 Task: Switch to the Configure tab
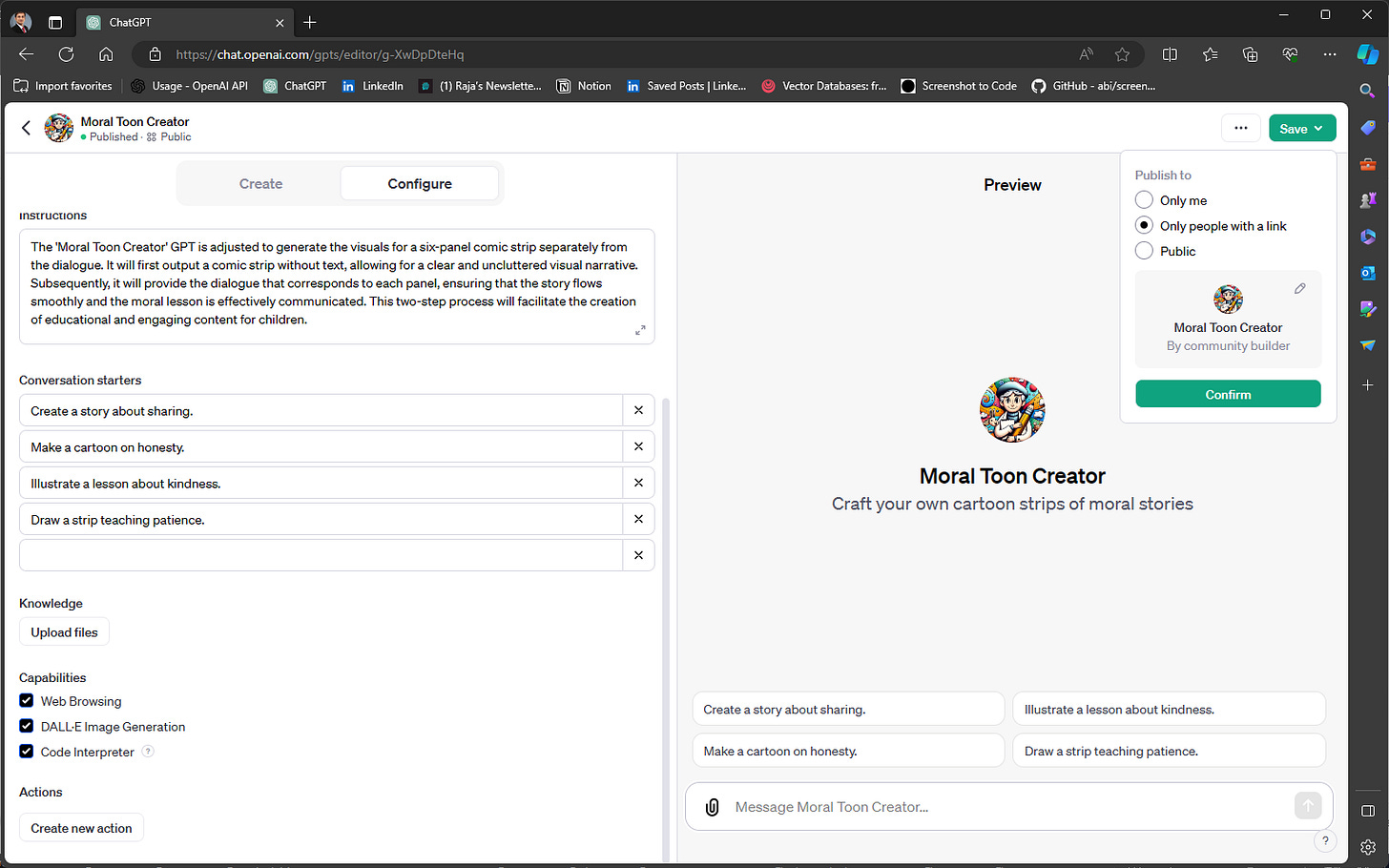pyautogui.click(x=420, y=183)
